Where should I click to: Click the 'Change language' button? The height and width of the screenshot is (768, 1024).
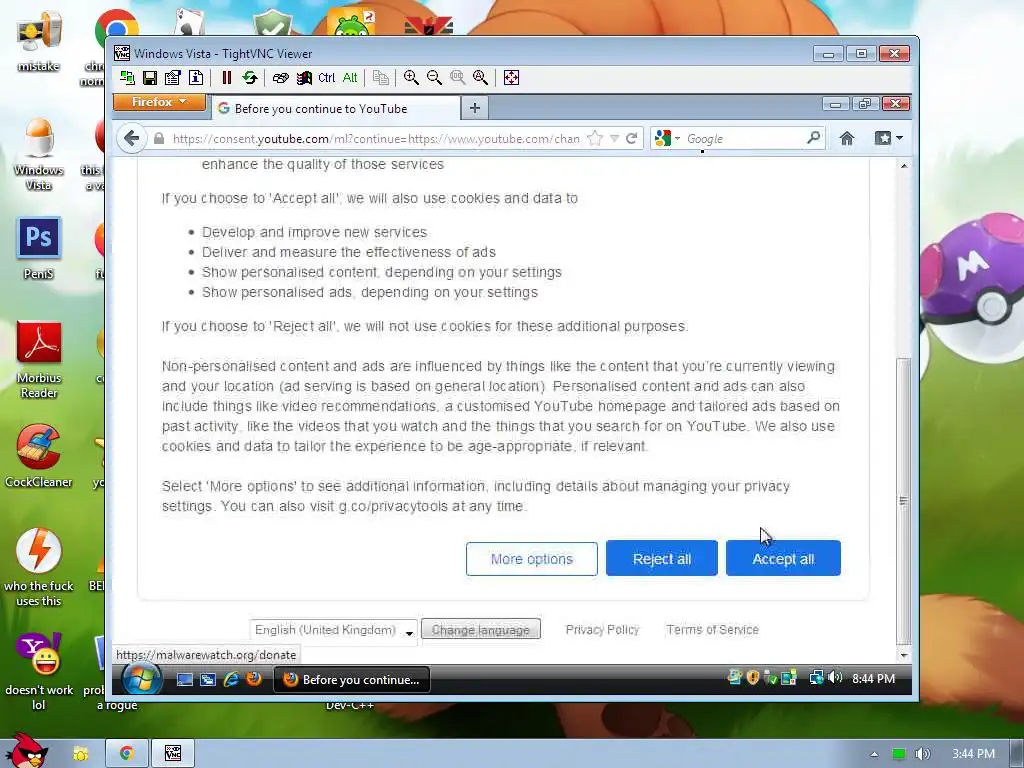(481, 630)
